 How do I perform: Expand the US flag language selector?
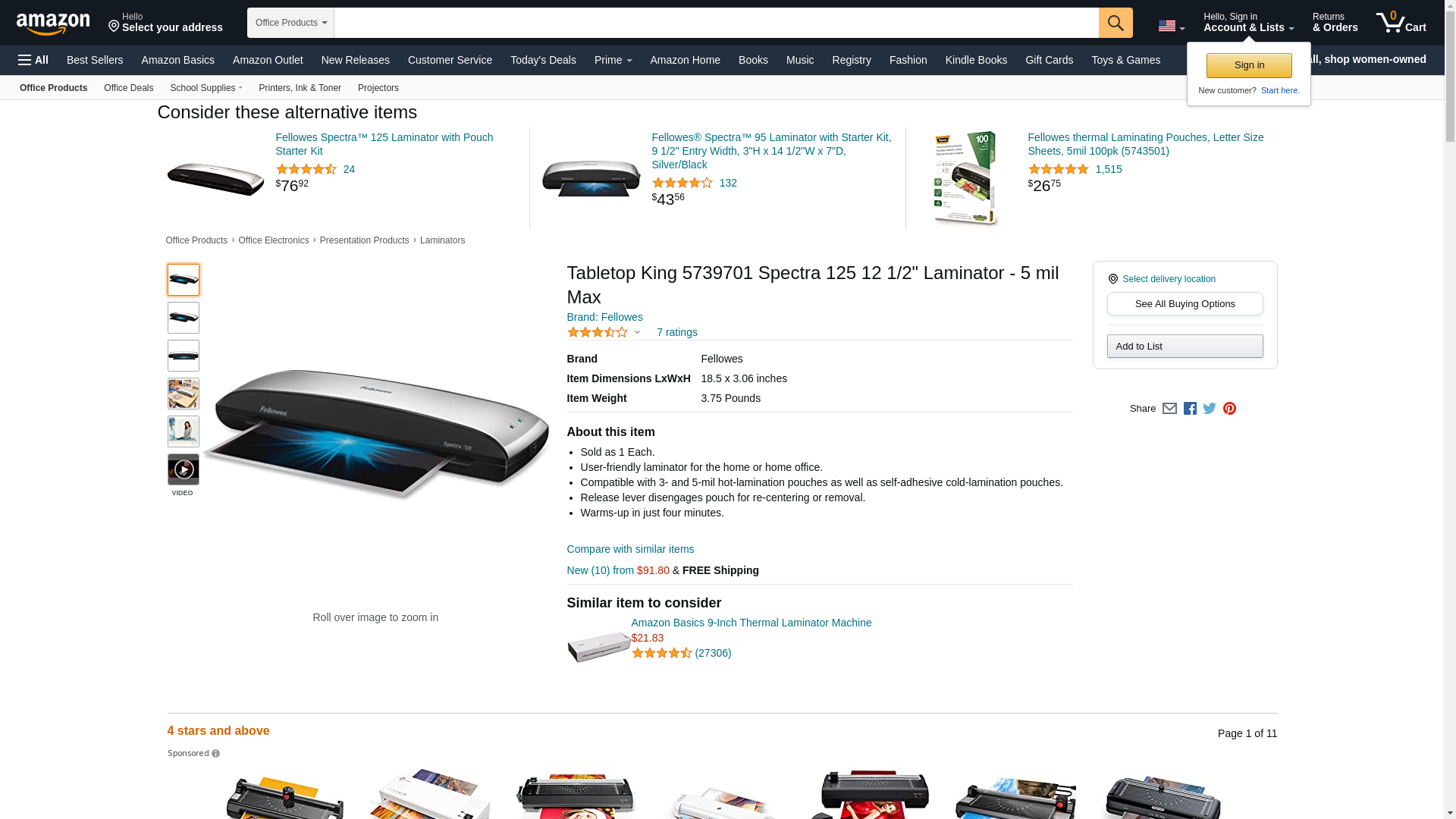[x=1171, y=27]
